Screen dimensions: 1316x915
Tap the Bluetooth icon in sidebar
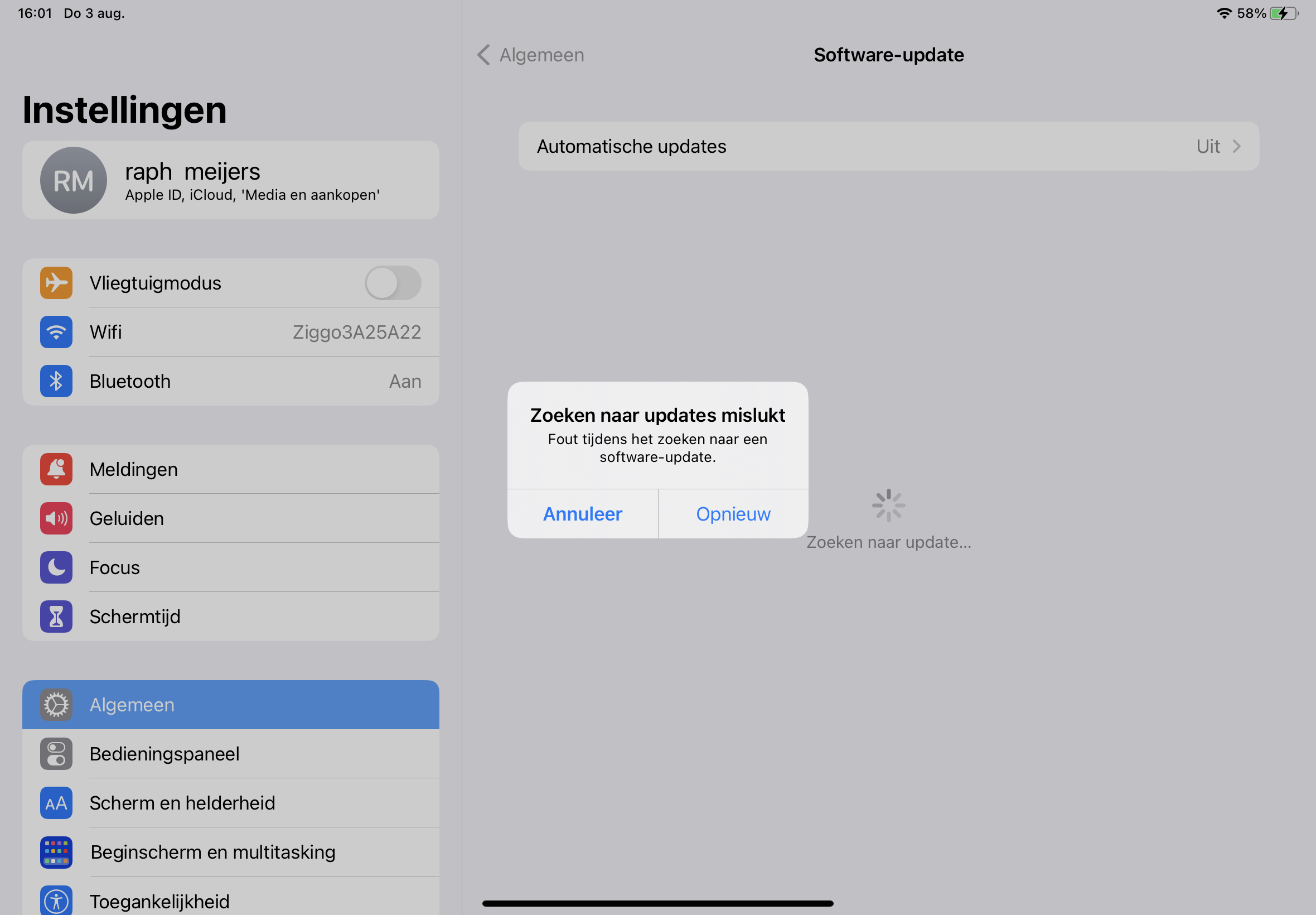[56, 381]
